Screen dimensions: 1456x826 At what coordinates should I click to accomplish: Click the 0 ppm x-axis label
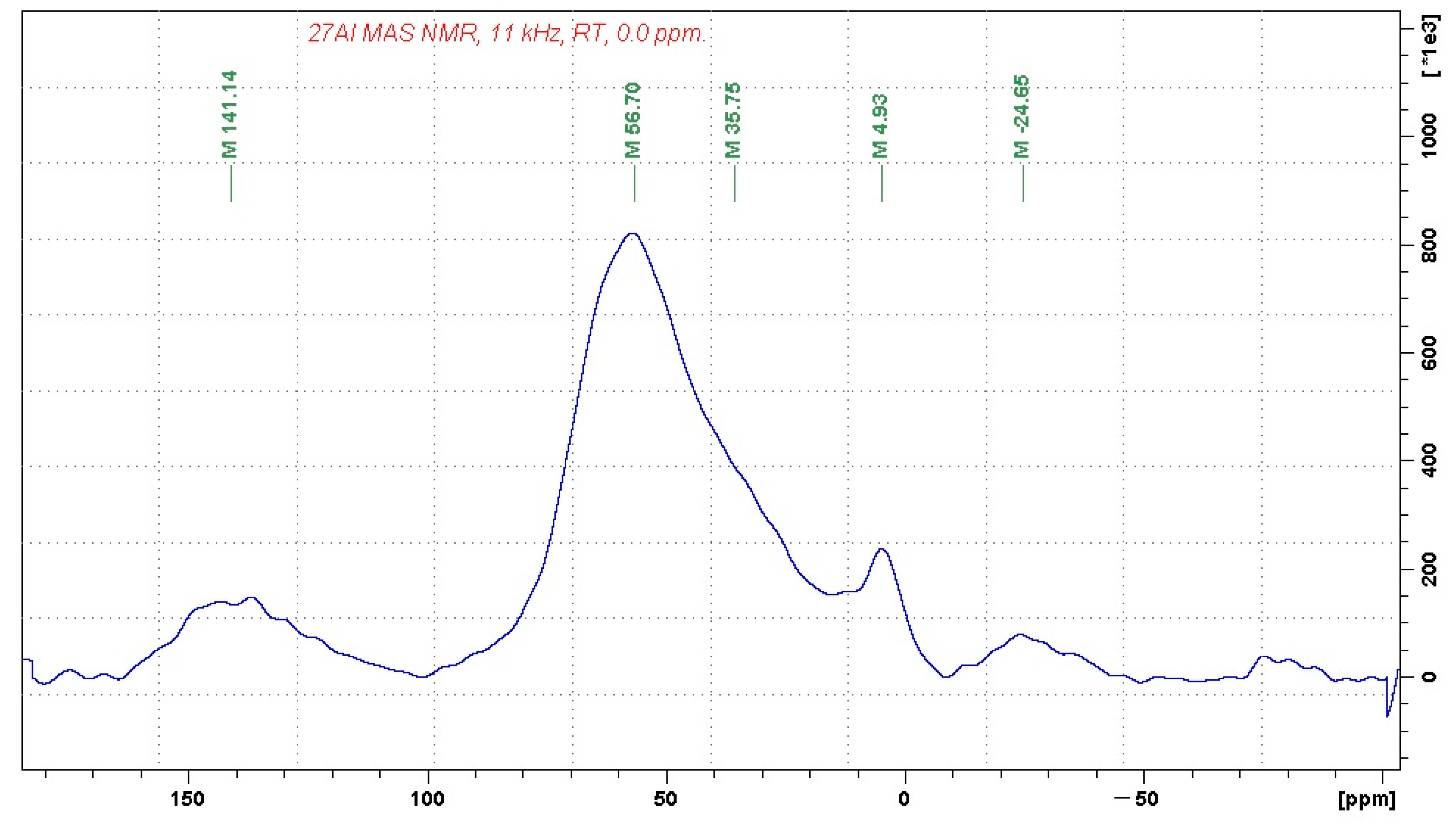pos(904,799)
